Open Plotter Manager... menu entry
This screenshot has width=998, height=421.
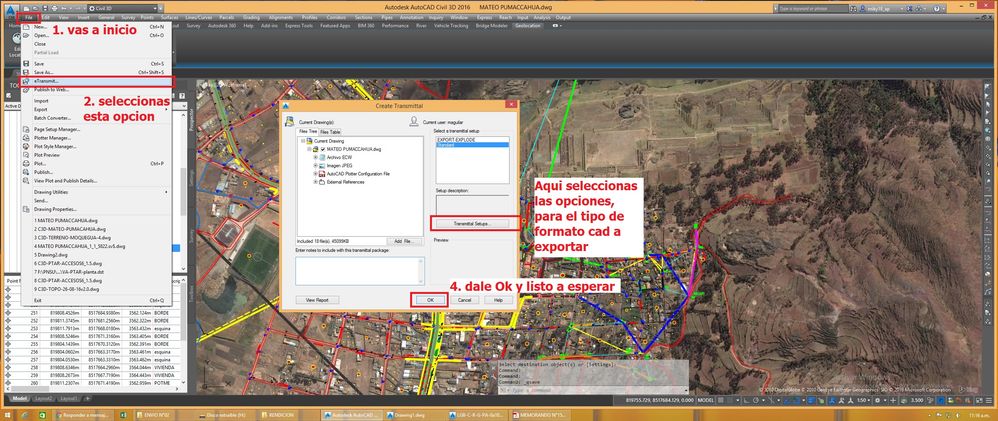pyautogui.click(x=96, y=138)
